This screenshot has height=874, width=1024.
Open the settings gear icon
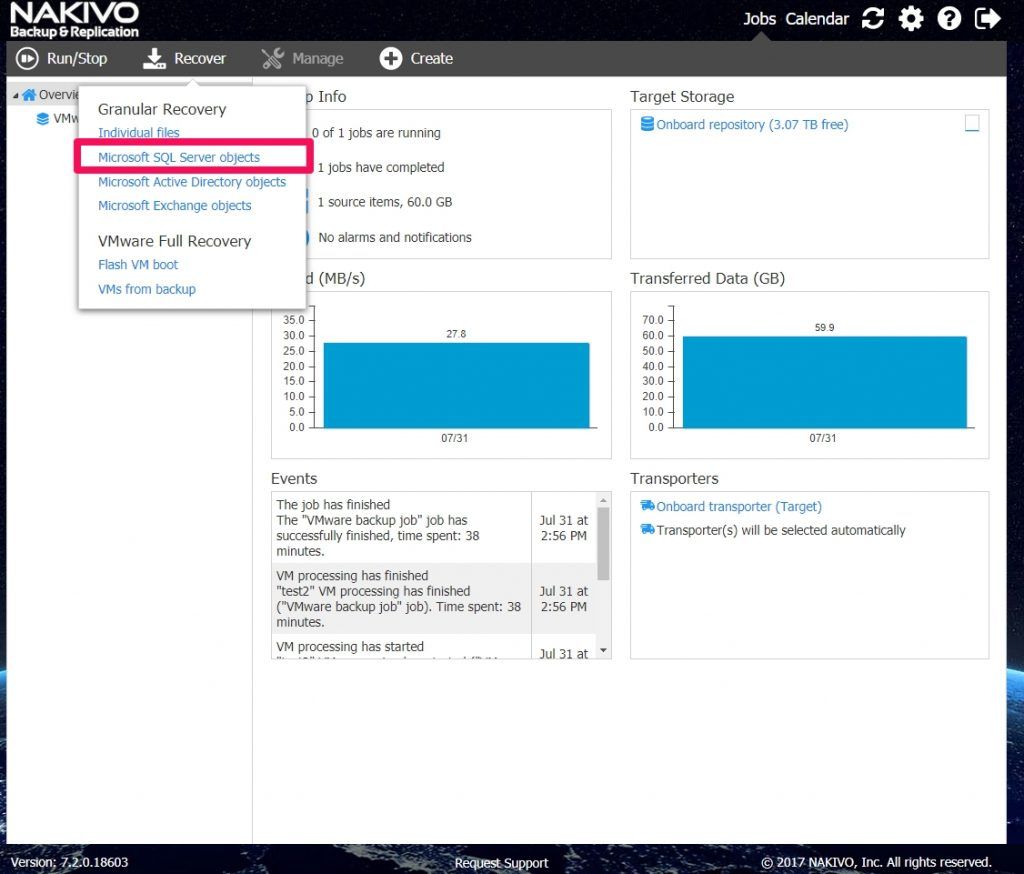tap(910, 18)
